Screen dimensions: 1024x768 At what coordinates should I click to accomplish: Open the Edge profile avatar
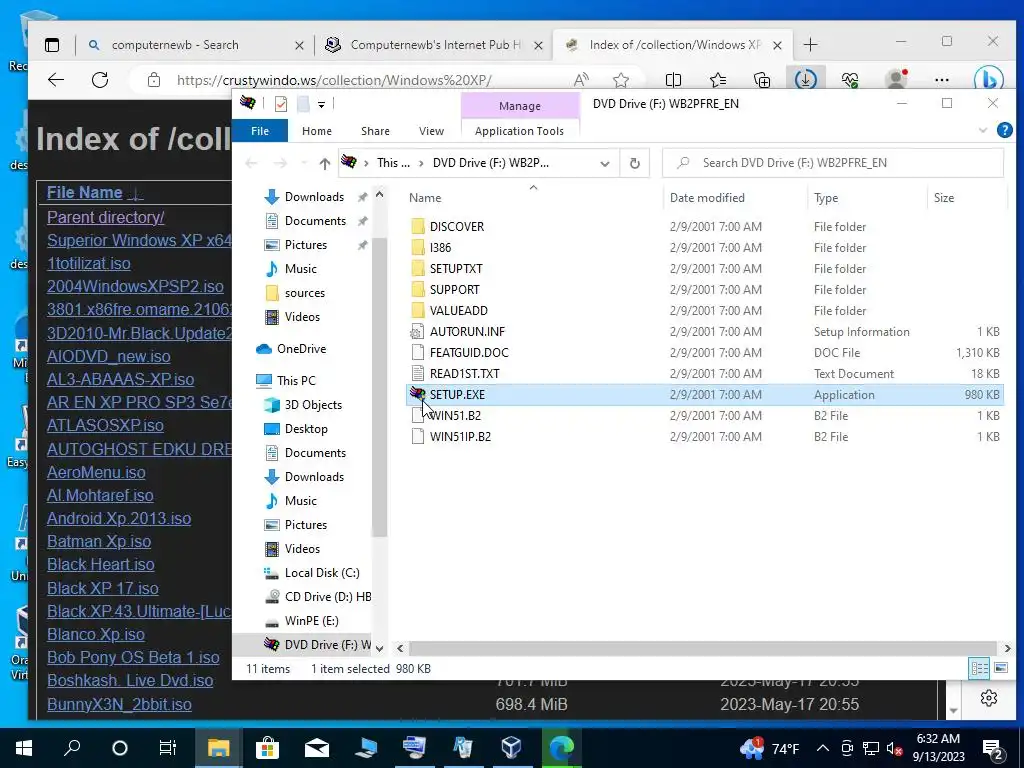pos(897,79)
